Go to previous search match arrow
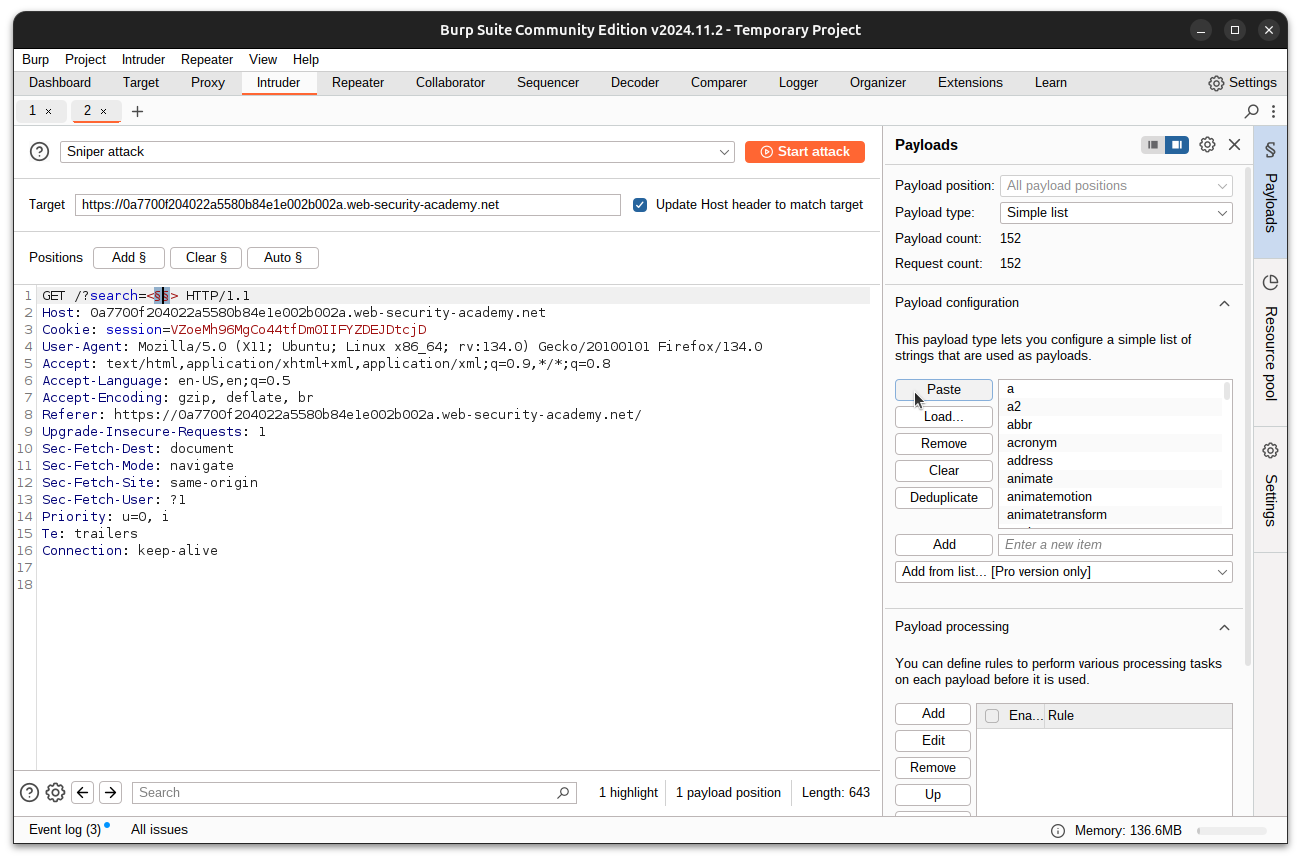 click(x=83, y=792)
